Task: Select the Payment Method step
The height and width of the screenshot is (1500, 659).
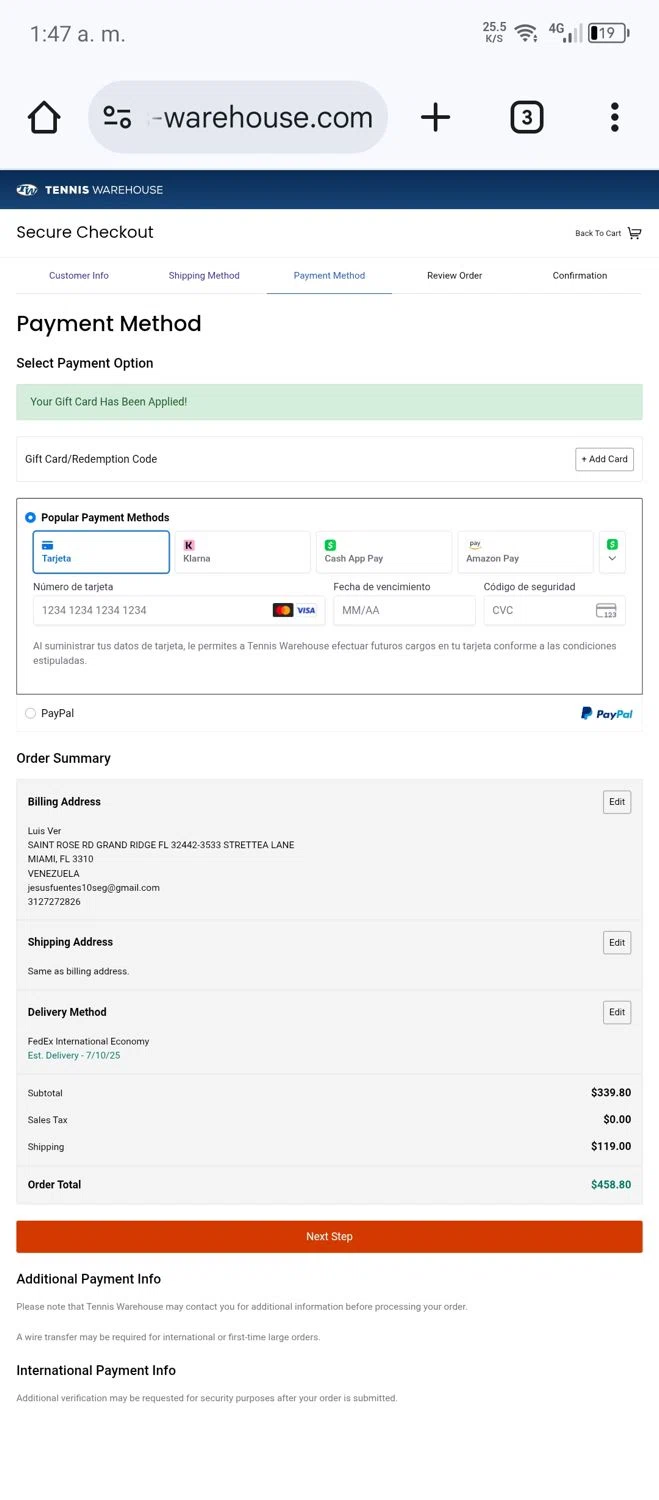Action: tap(329, 275)
